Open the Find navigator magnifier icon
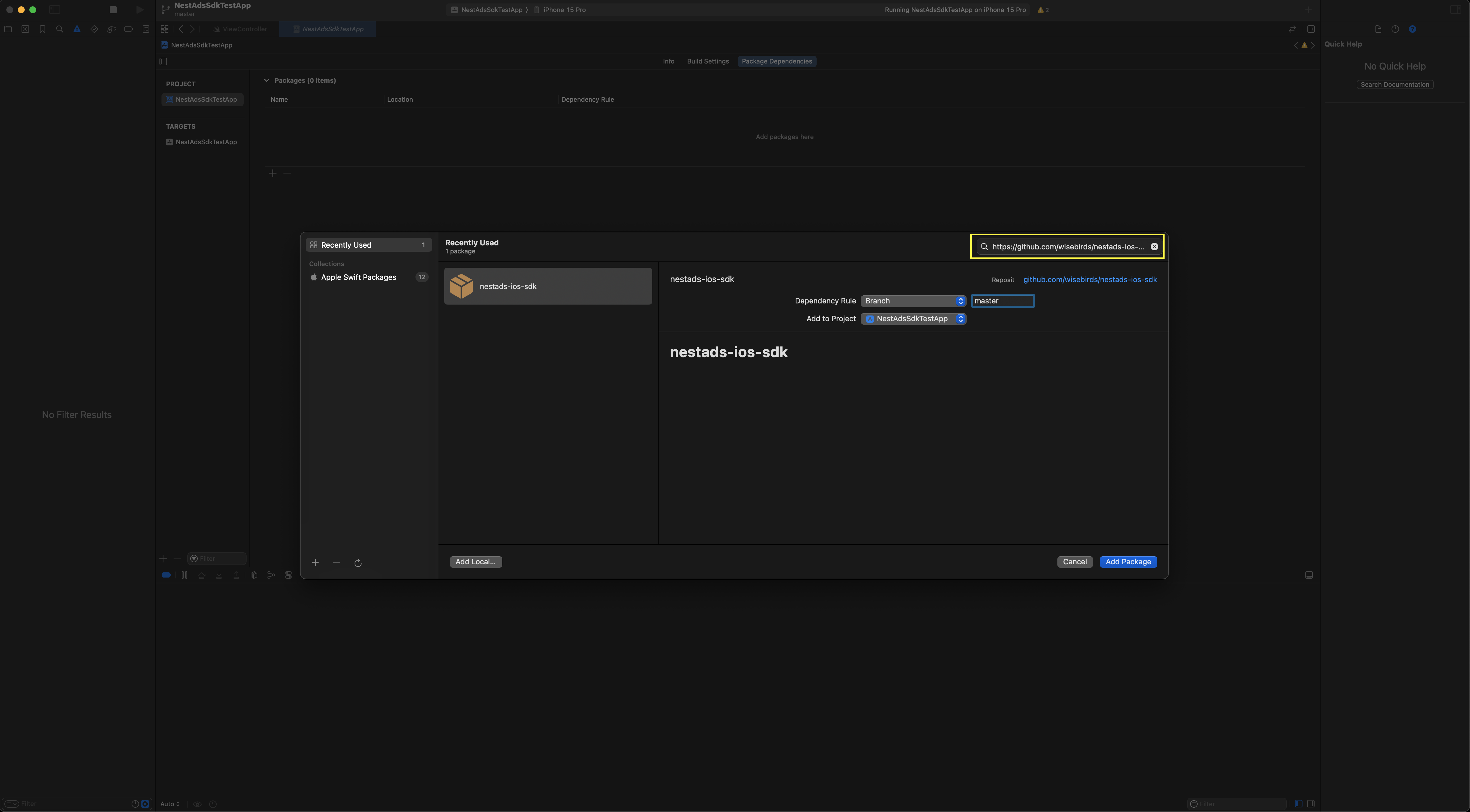The width and height of the screenshot is (1470, 812). [59, 29]
